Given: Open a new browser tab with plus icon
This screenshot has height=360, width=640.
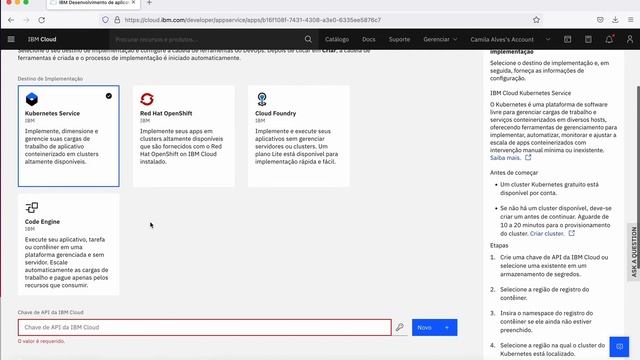Looking at the screenshot, I should [149, 3].
